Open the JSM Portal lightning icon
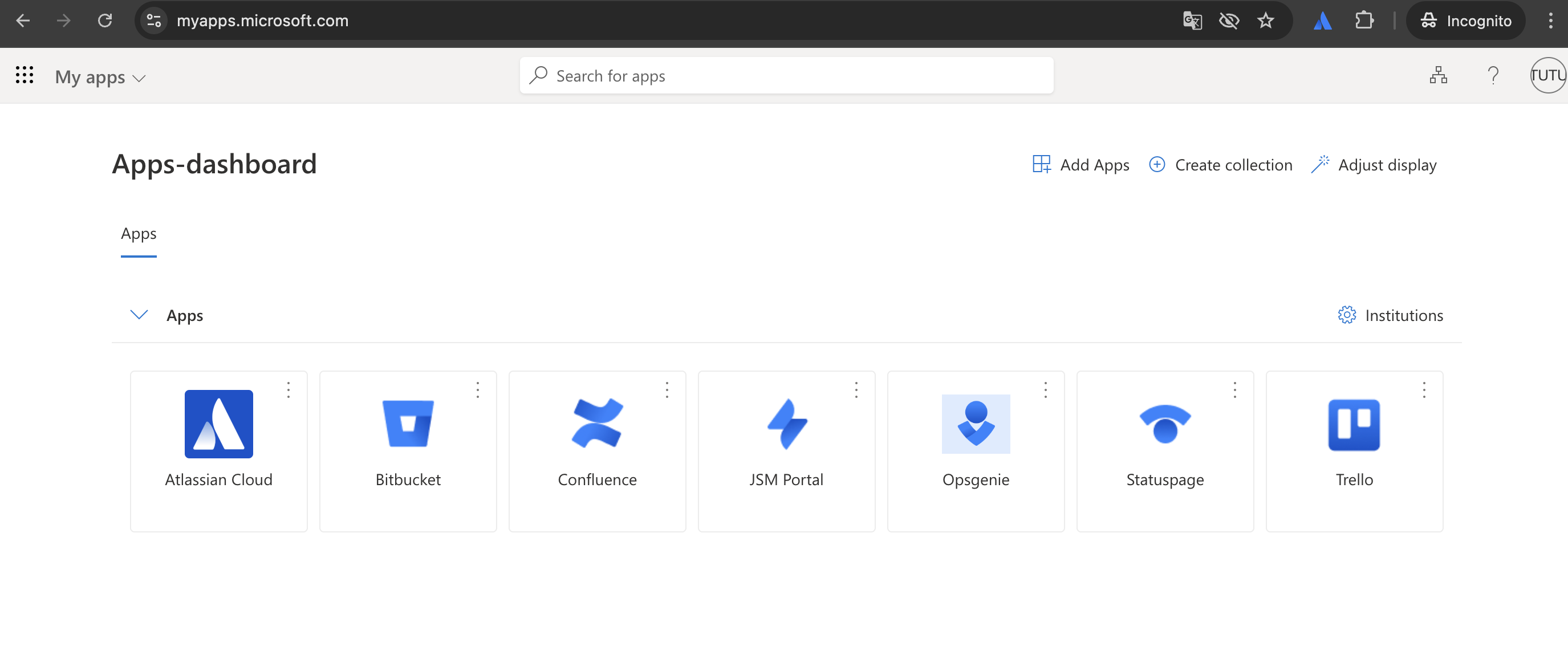 click(x=786, y=424)
